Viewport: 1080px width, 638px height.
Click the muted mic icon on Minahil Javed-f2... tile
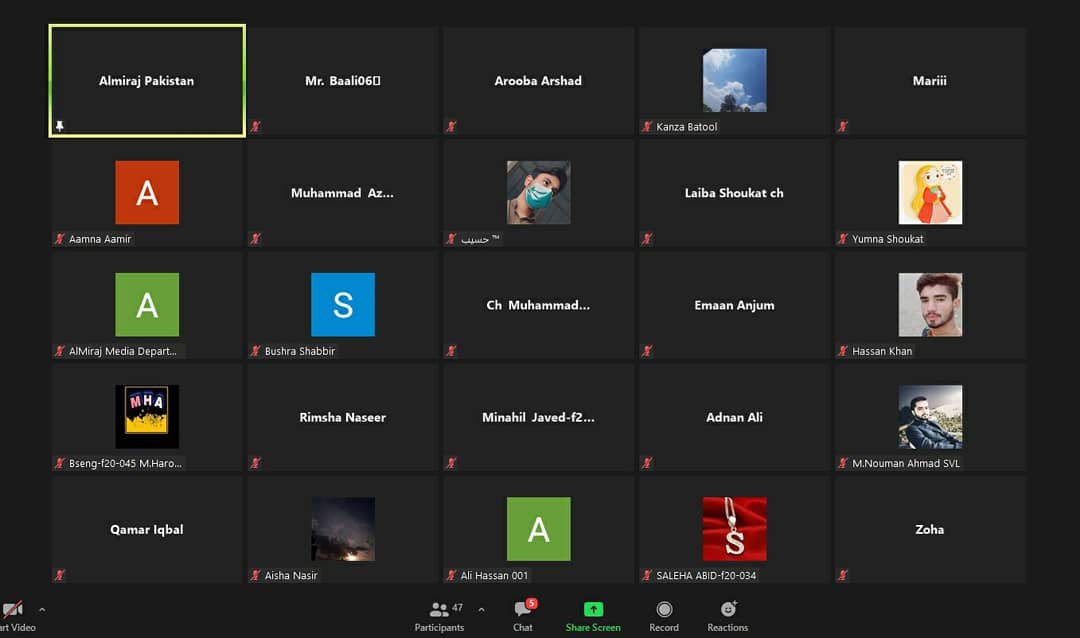click(x=451, y=463)
